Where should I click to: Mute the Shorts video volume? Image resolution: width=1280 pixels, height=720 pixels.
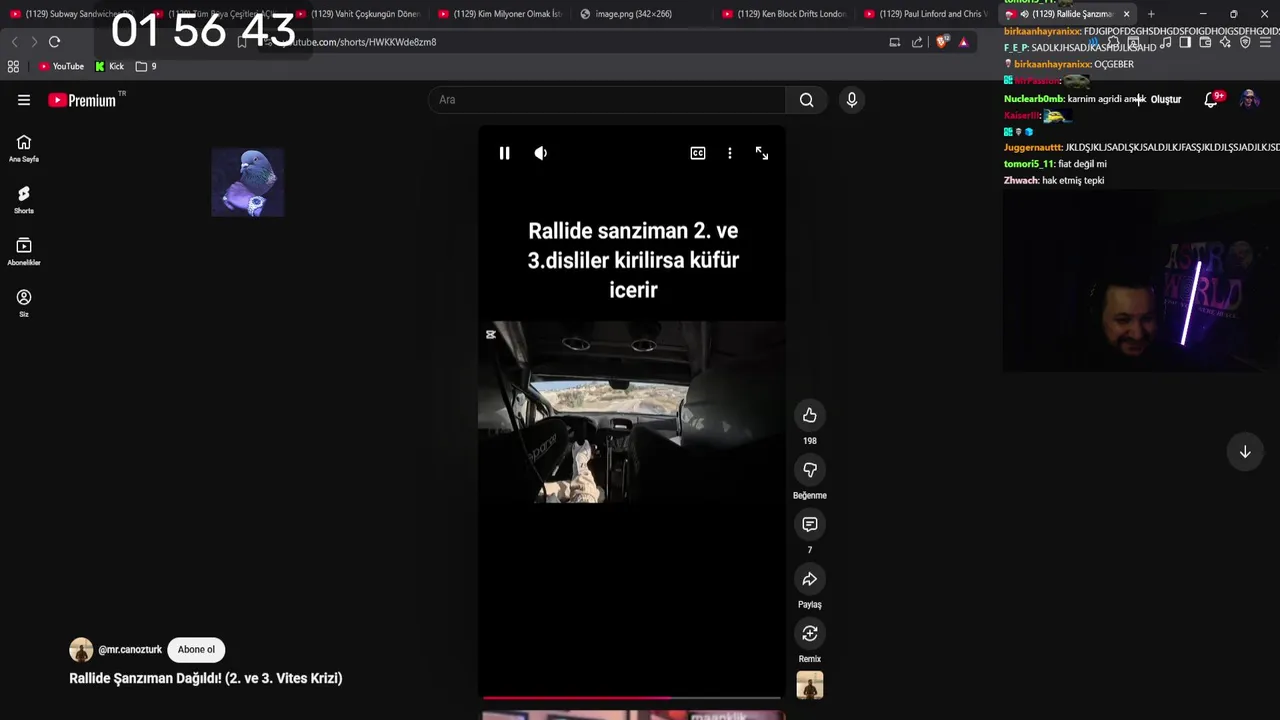coord(541,153)
